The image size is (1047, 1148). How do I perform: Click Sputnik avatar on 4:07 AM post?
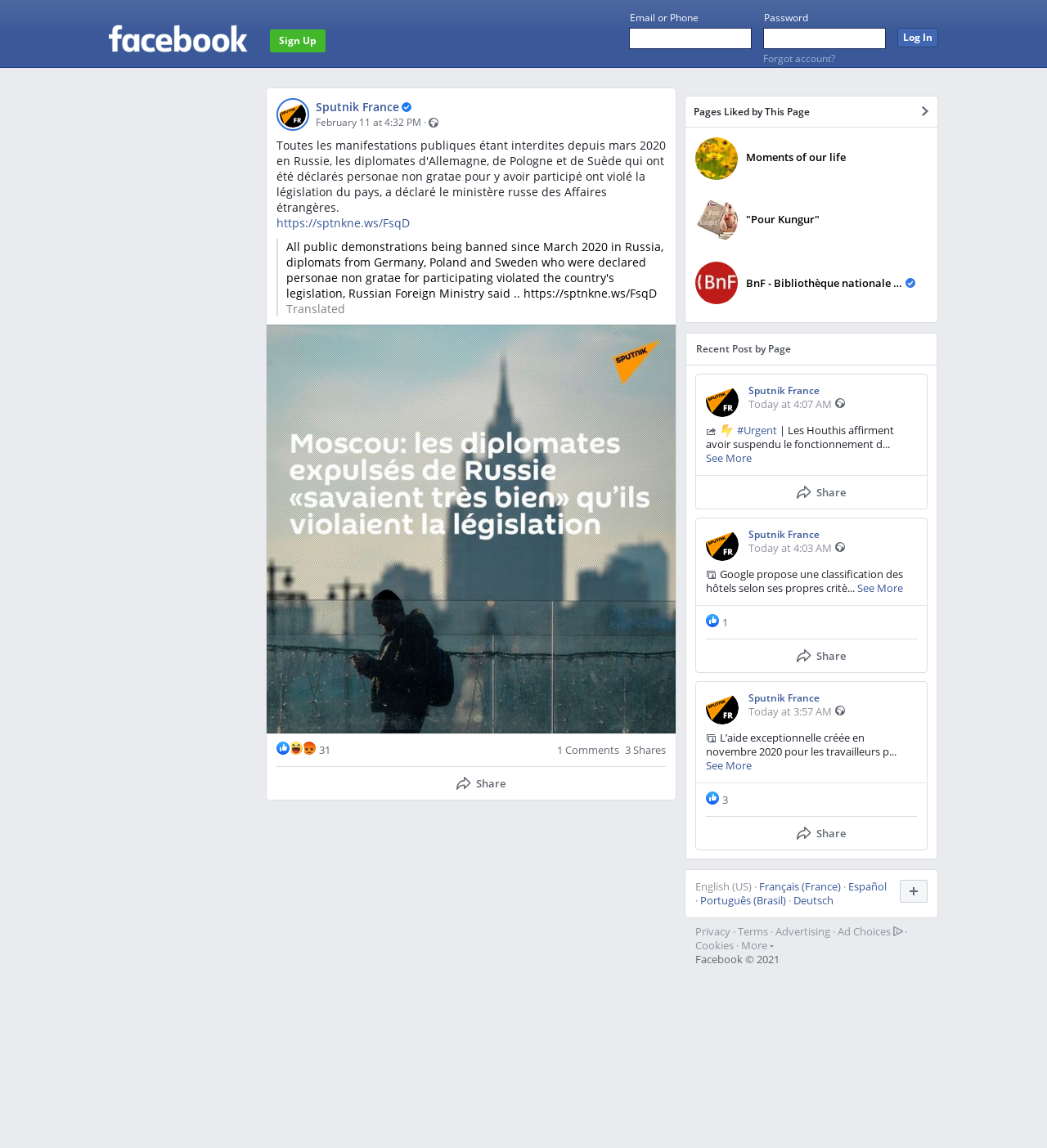pyautogui.click(x=722, y=401)
